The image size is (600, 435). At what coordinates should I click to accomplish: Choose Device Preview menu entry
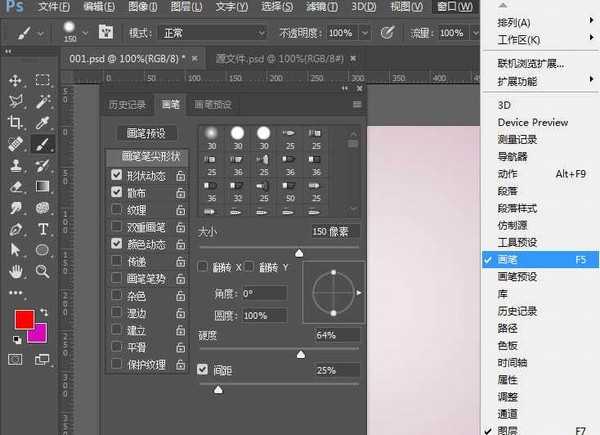[x=533, y=122]
